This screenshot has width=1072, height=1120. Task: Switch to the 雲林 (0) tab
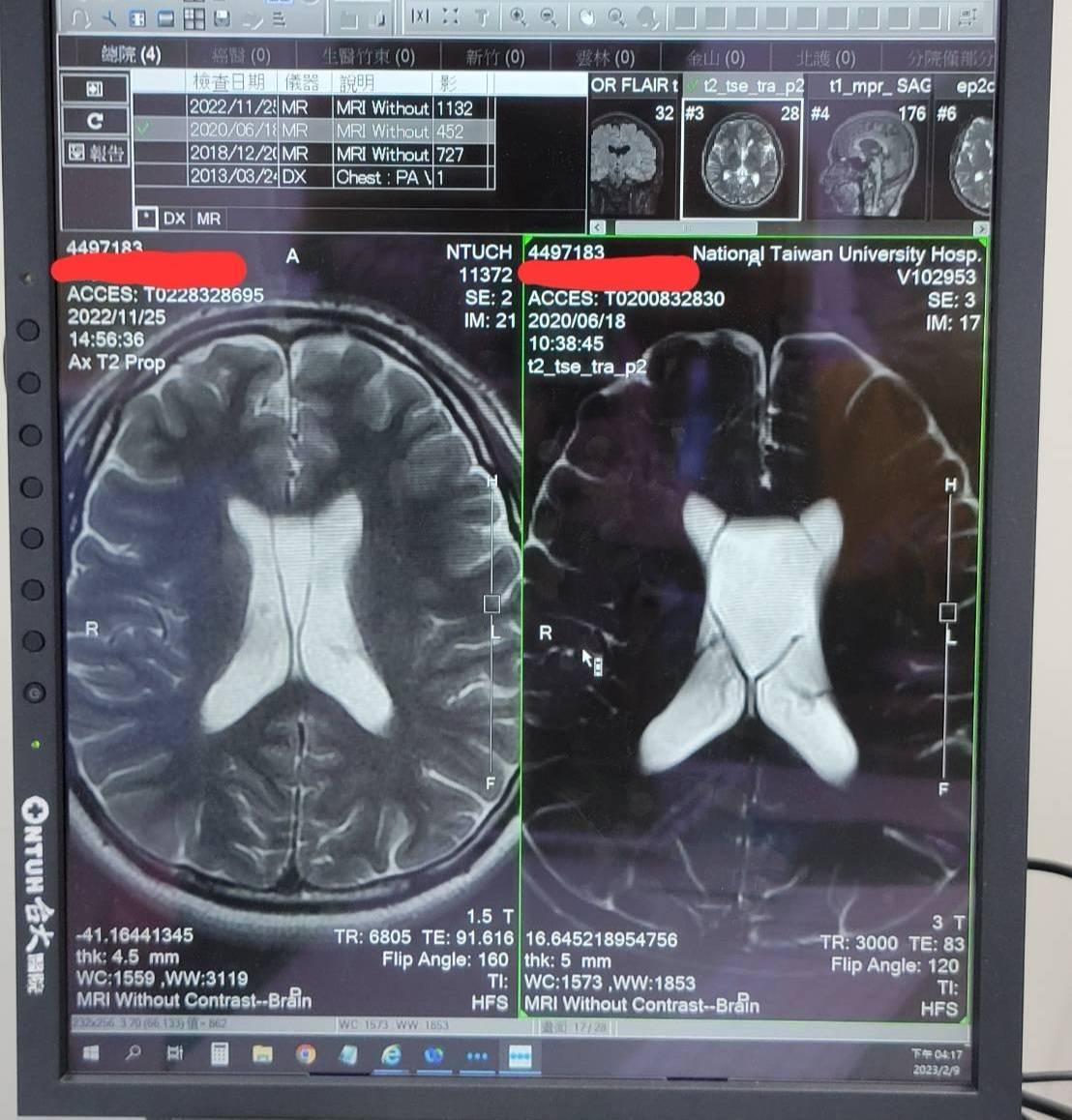coord(605,57)
